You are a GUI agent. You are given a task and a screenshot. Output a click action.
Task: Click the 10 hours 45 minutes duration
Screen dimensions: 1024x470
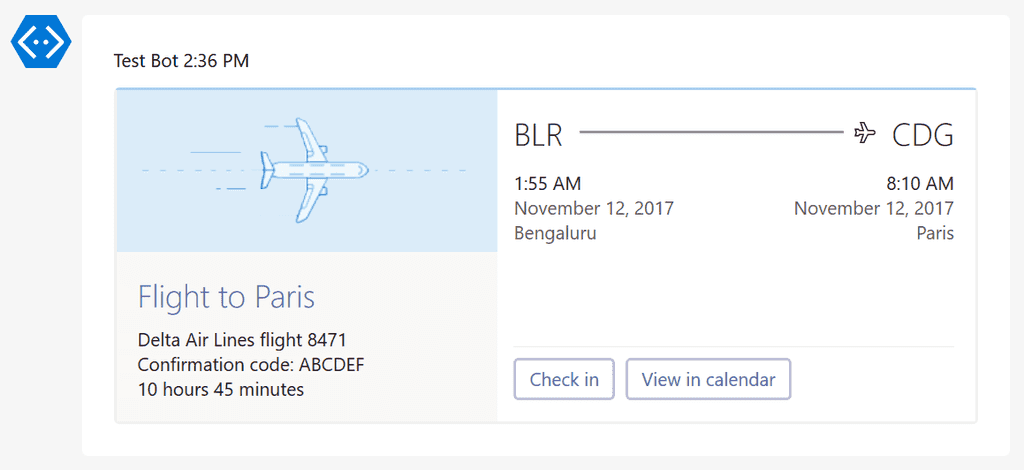point(221,390)
